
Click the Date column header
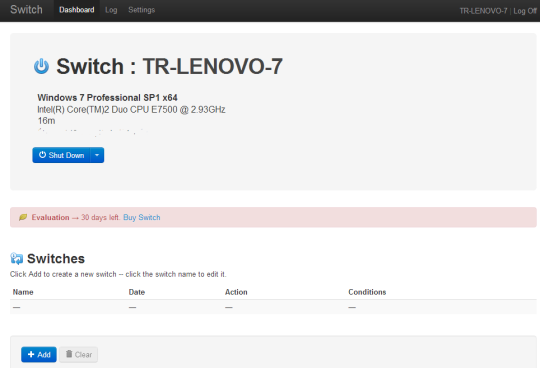click(137, 292)
